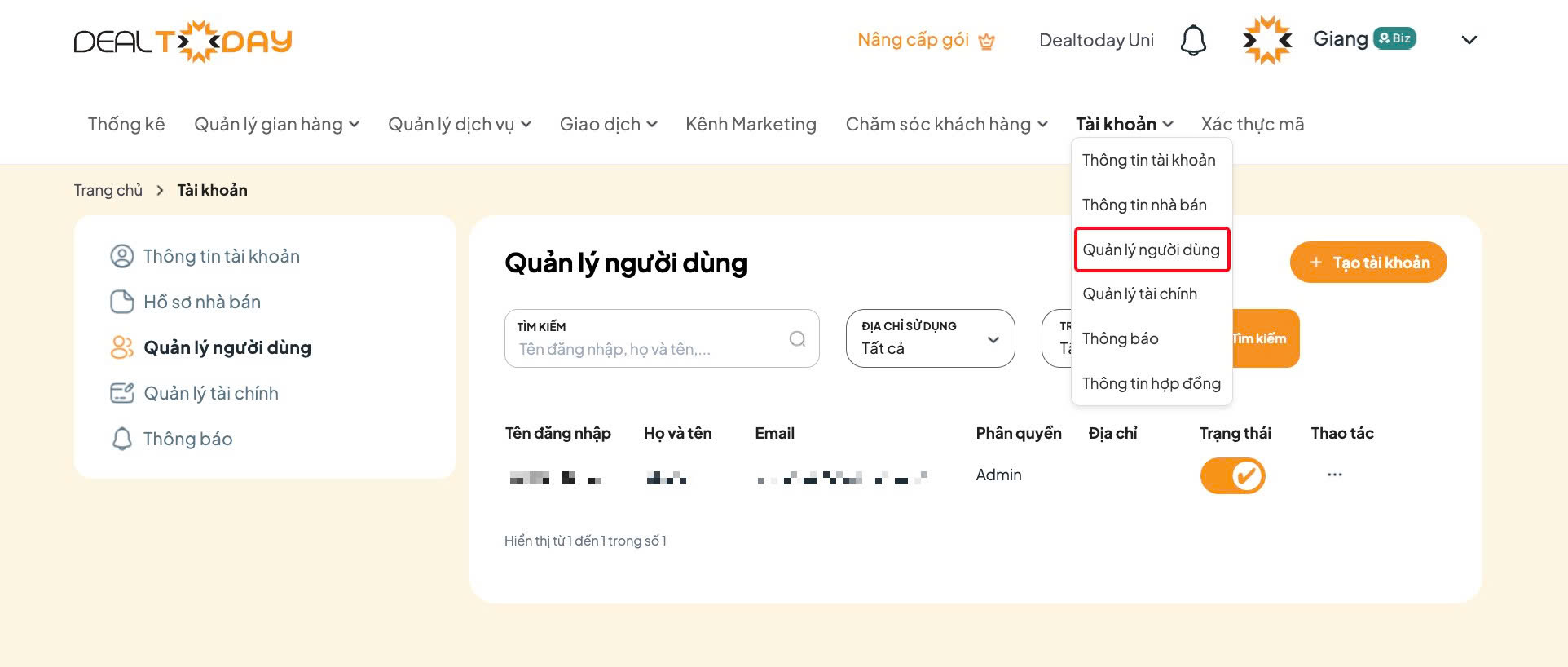Click the Tìm kiếm search input field
The height and width of the screenshot is (667, 1568).
click(648, 349)
